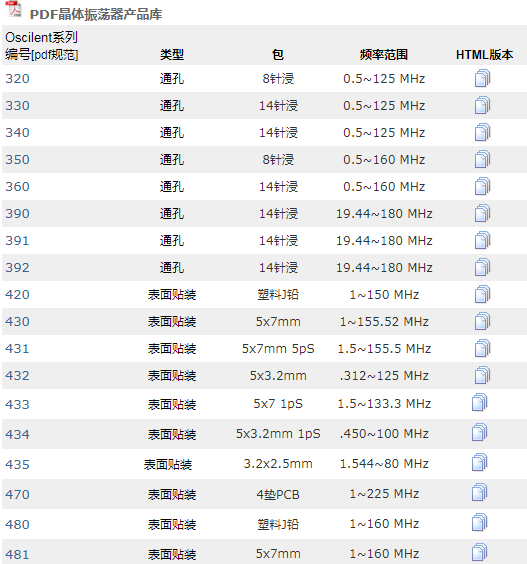The image size is (527, 564).
Task: Open HTML version icon for series 433
Action: tap(480, 402)
